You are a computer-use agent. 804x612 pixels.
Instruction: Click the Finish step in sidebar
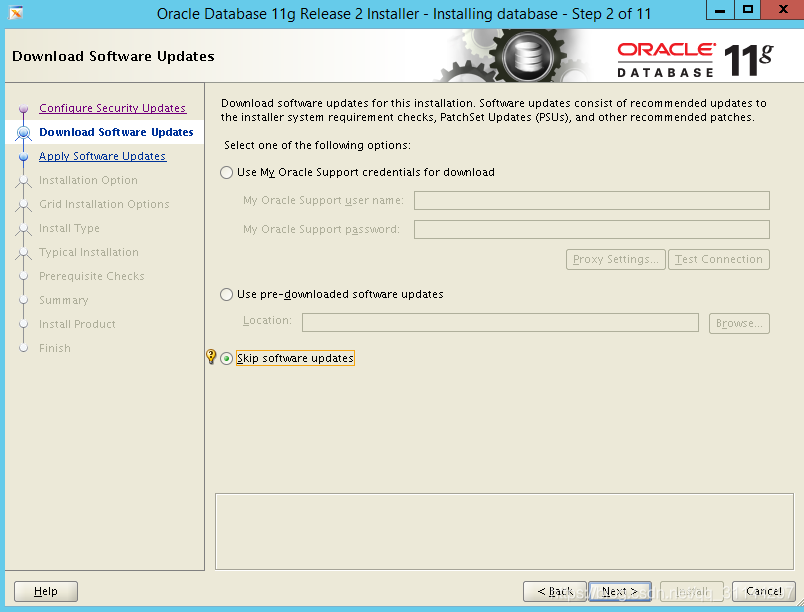pos(55,348)
